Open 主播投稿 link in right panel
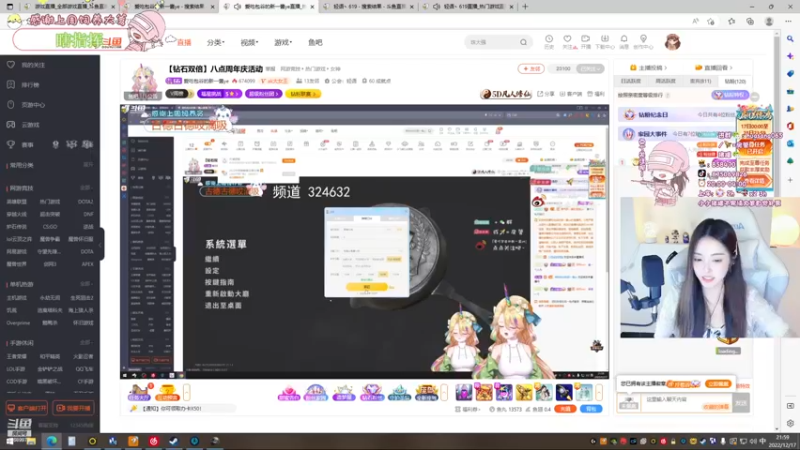Screen dimensions: 800x450 tap(648, 67)
